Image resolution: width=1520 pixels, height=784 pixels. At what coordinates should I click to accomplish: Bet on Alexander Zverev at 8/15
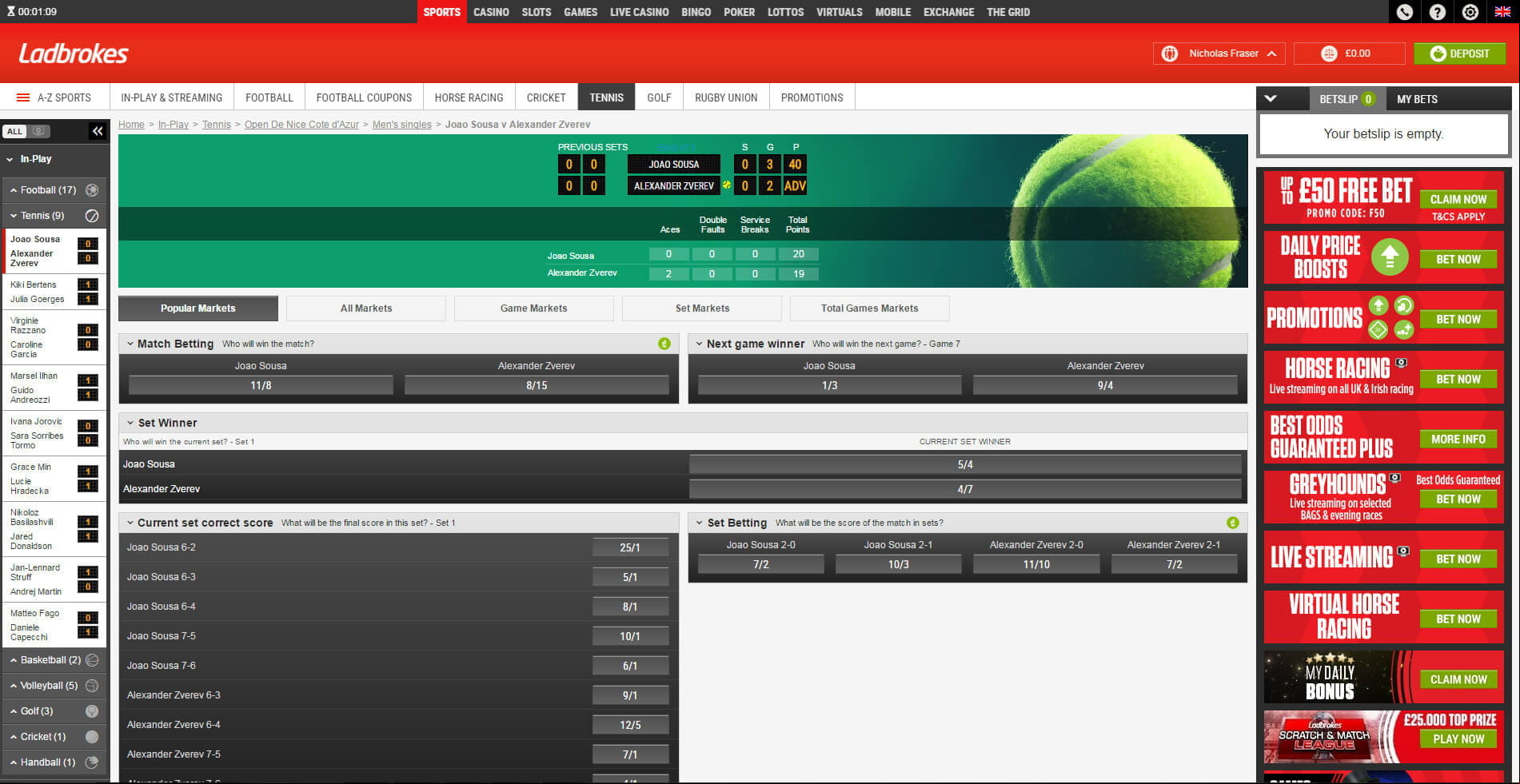coord(537,385)
